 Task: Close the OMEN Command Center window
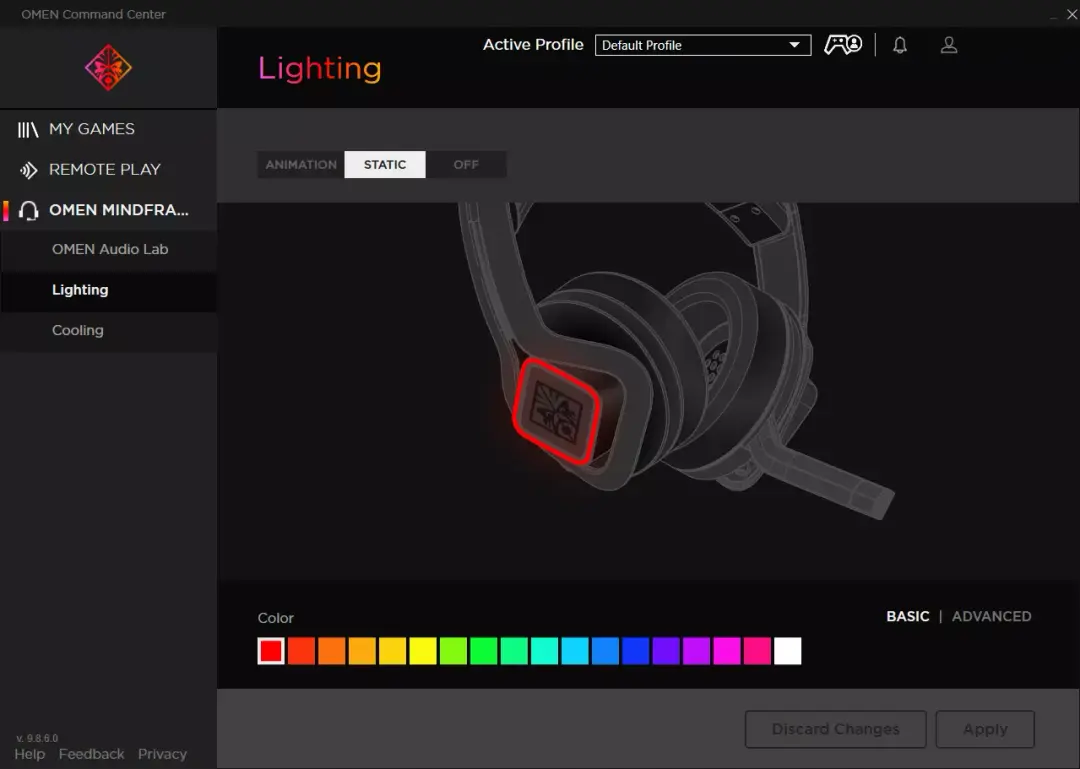pyautogui.click(x=1072, y=14)
